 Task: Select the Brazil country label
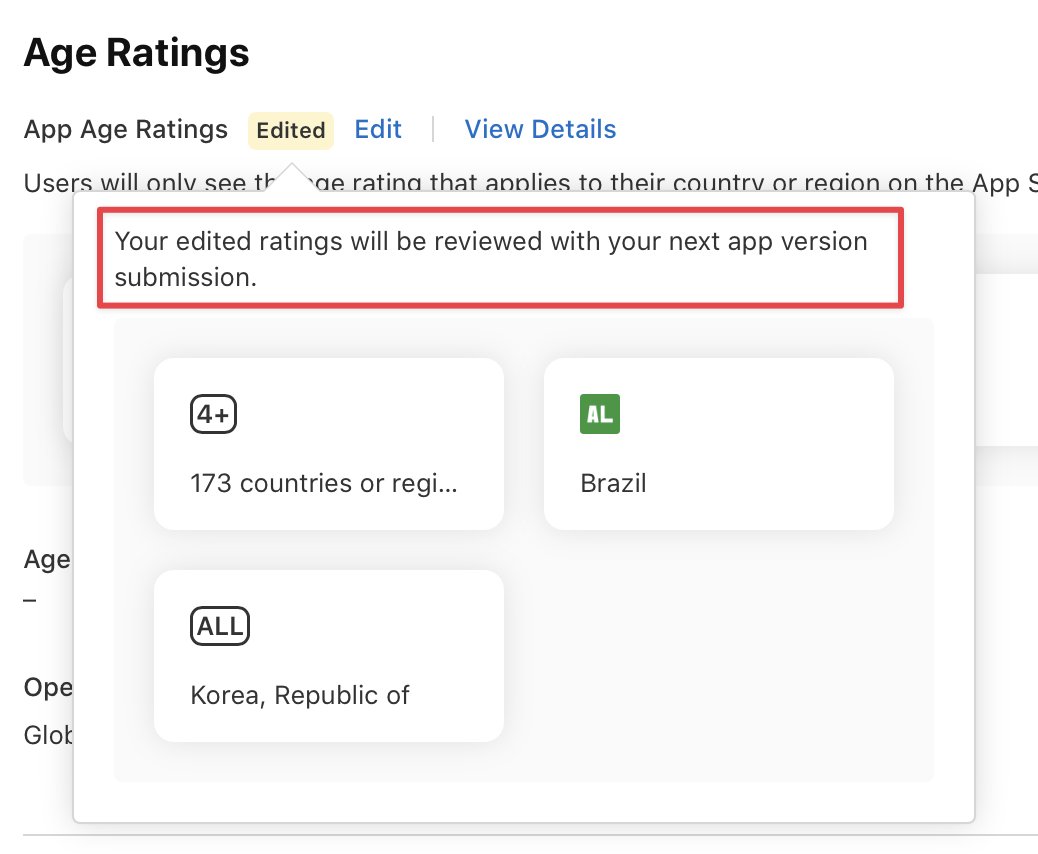coord(613,484)
